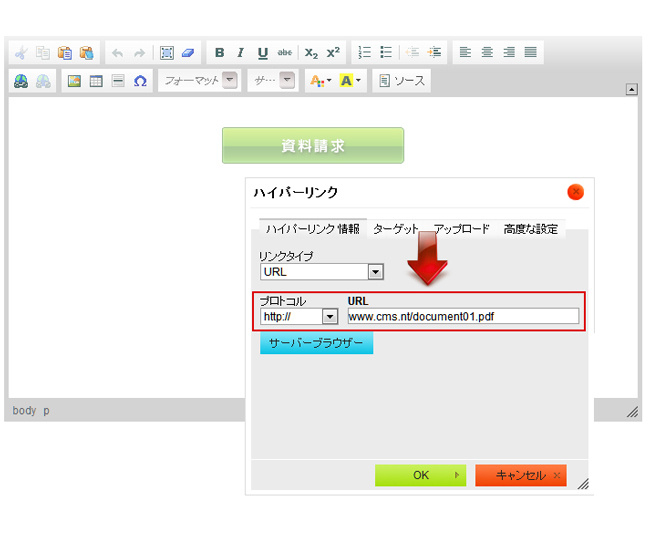650x547 pixels.
Task: Insert a table using the toolbar icon
Action: [96, 81]
